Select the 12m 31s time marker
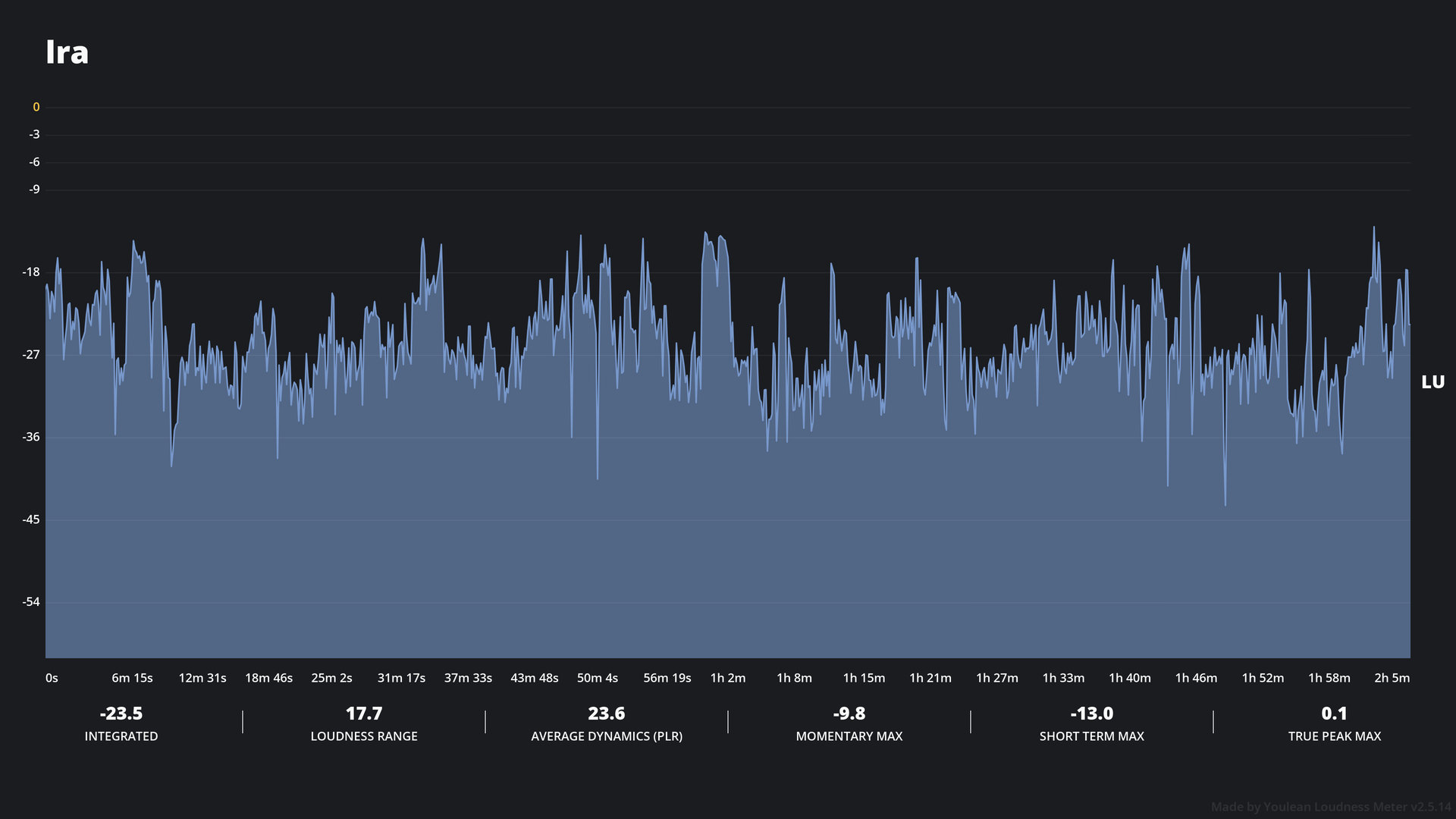 (x=202, y=678)
